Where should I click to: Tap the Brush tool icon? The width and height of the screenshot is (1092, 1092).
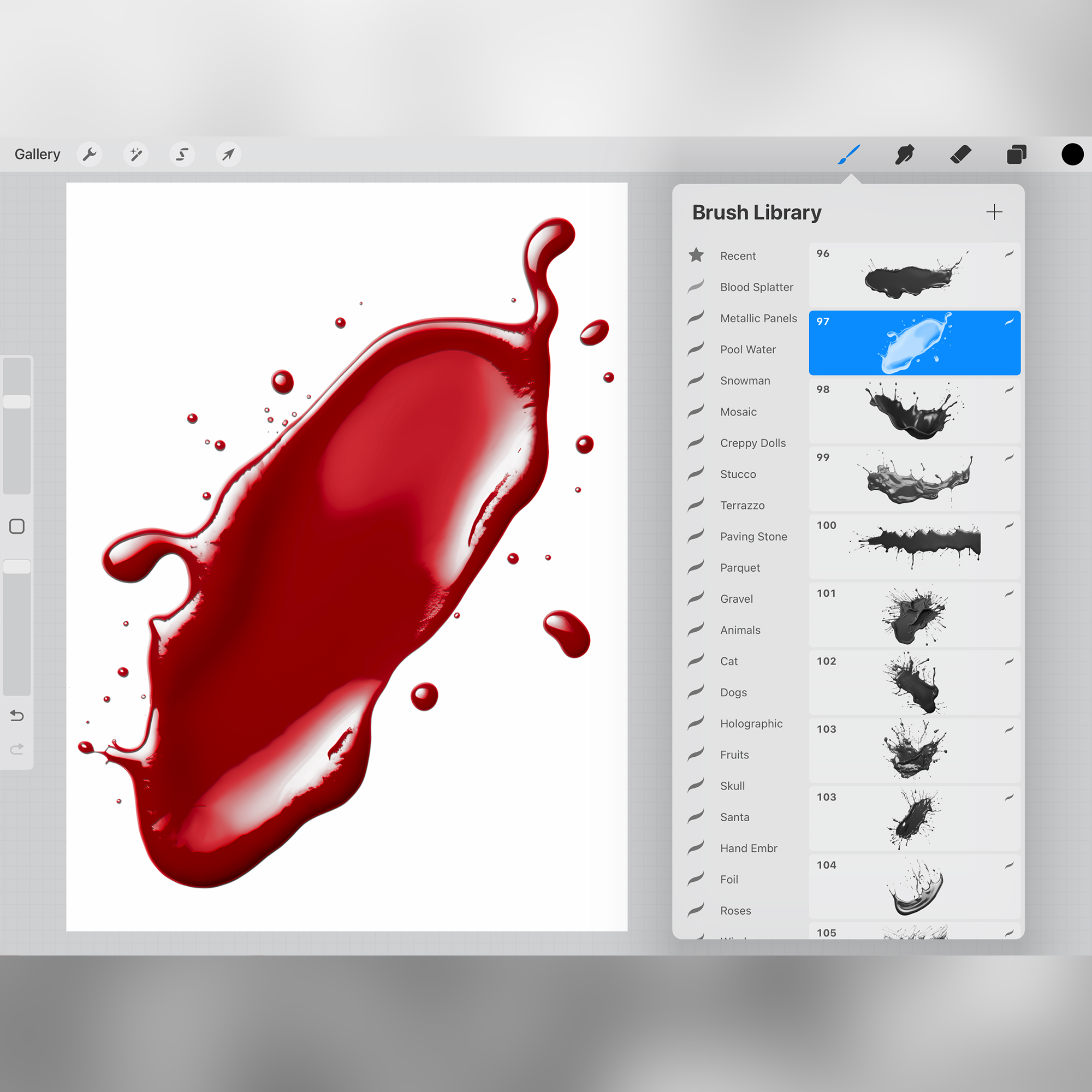coord(848,155)
